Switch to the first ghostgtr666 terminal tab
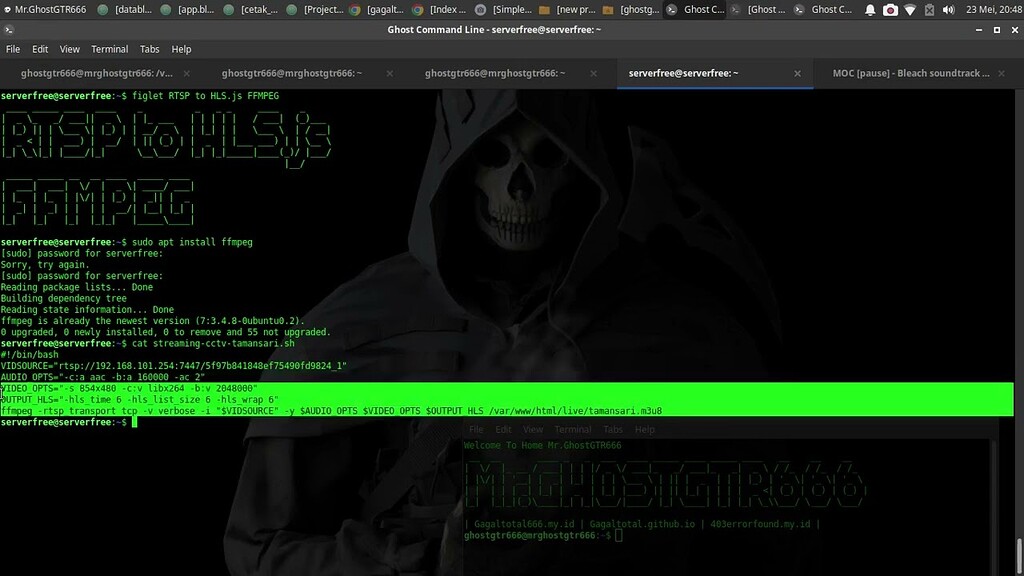This screenshot has height=576, width=1024. (95, 72)
